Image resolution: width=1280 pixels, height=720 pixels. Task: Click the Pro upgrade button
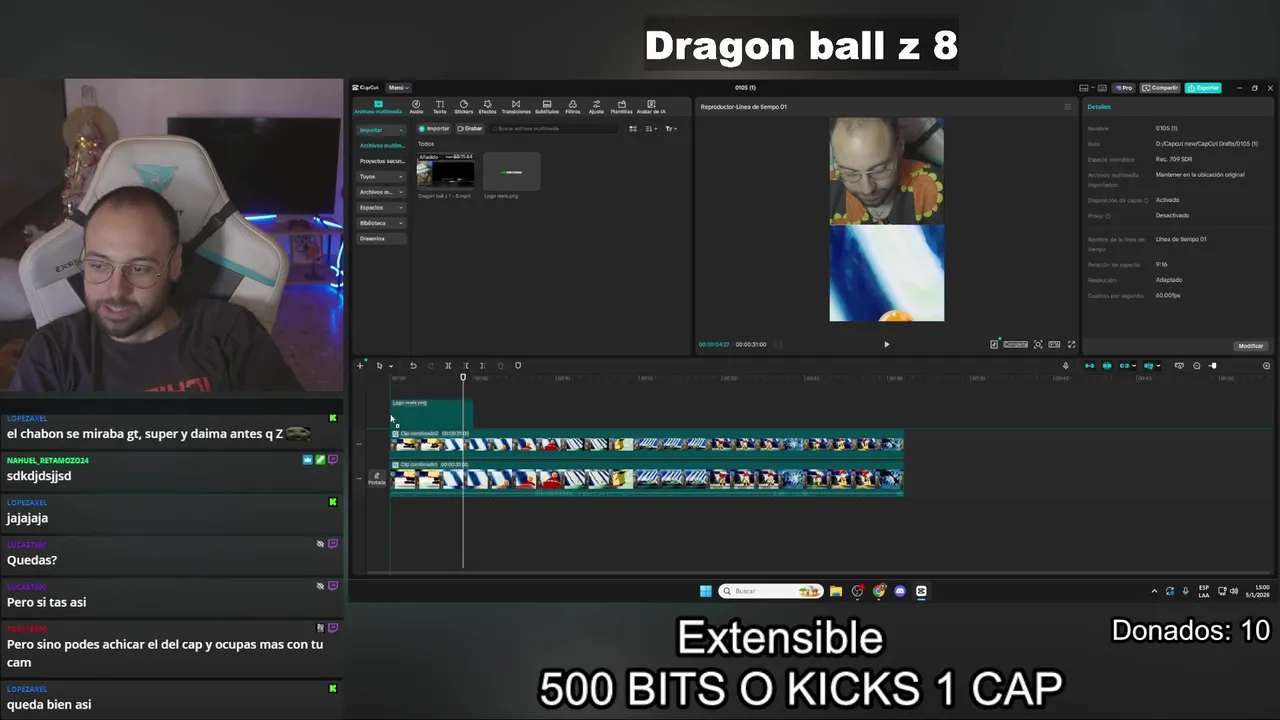[1124, 88]
